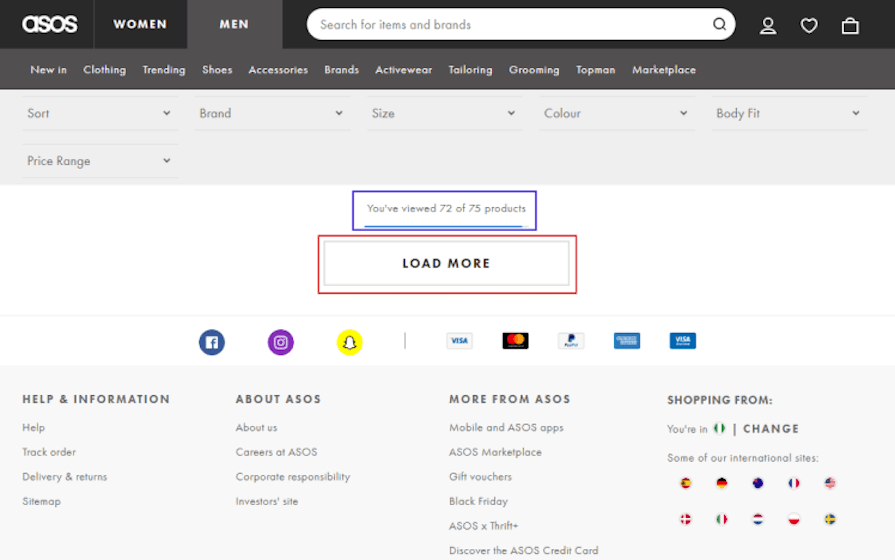895x560 pixels.
Task: Switch to the WOMEN tab
Action: (x=140, y=24)
